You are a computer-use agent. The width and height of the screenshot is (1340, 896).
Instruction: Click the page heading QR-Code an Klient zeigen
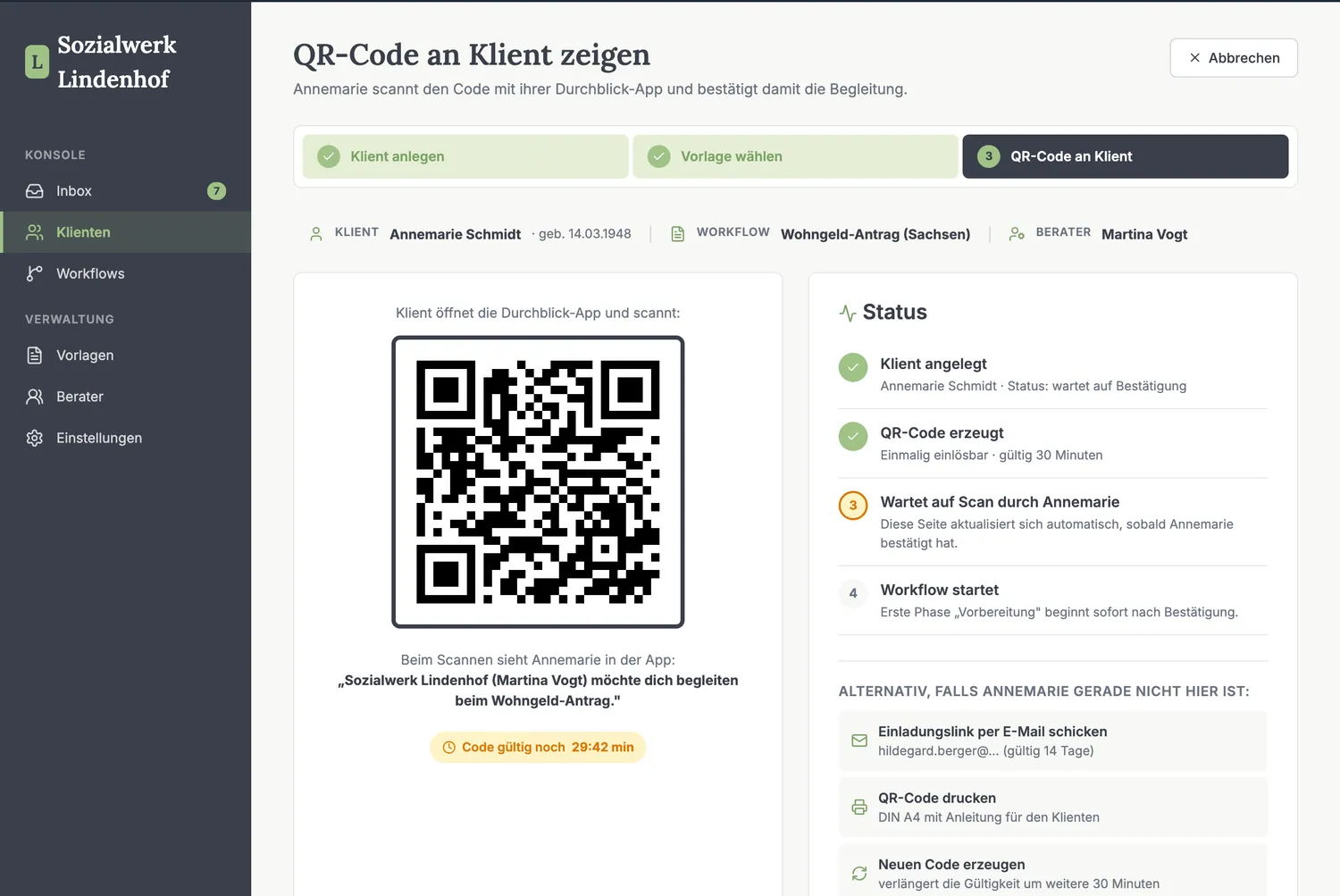[x=472, y=54]
